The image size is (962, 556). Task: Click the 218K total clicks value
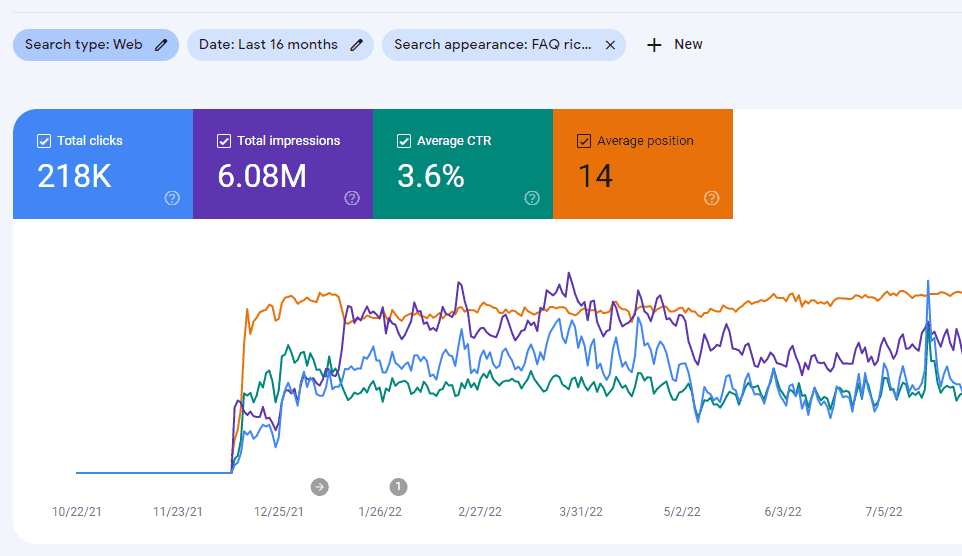pyautogui.click(x=74, y=177)
